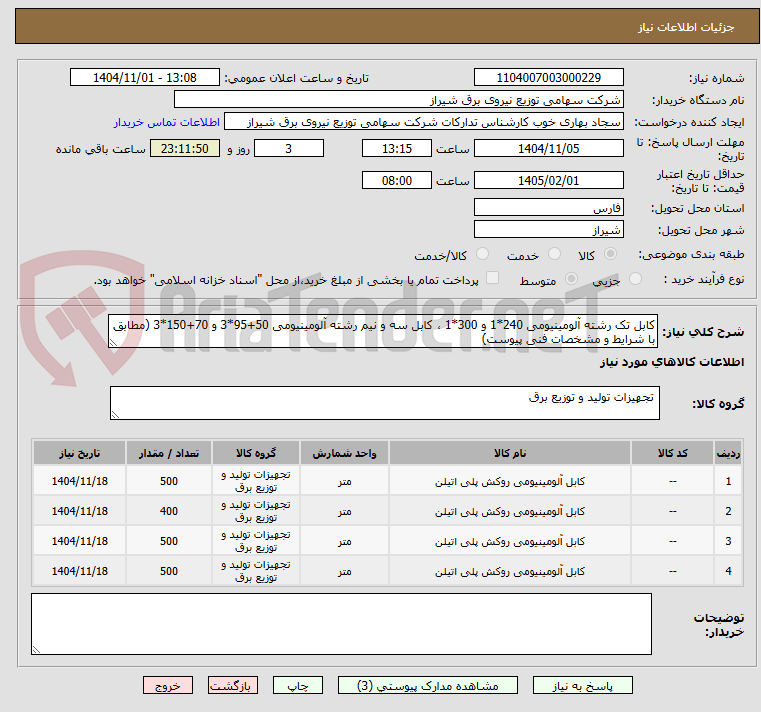This screenshot has height=712, width=761.
Task: Toggle the 'اسناد خزانه اسلامی' payment checkbox
Action: 492,279
